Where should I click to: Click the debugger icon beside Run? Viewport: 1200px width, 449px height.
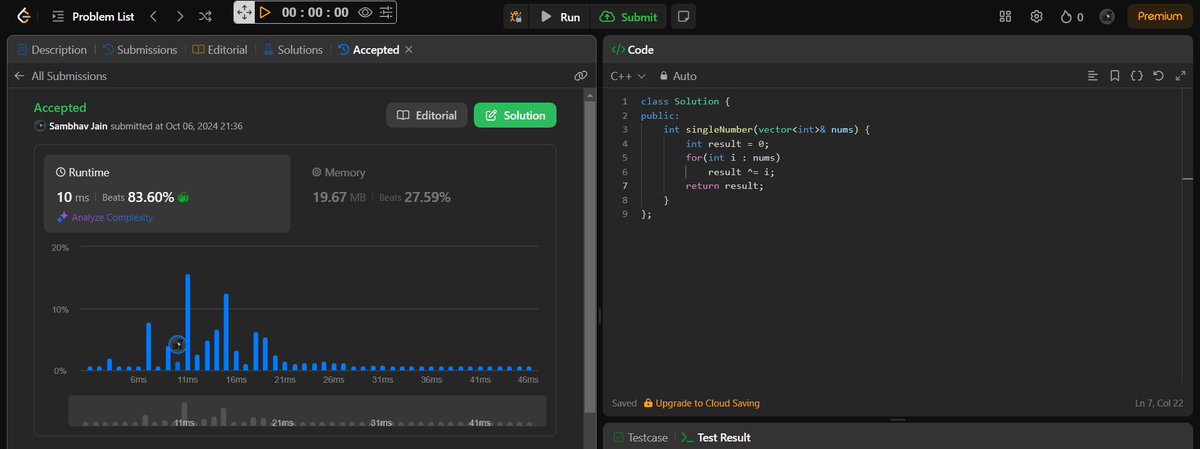pyautogui.click(x=515, y=16)
